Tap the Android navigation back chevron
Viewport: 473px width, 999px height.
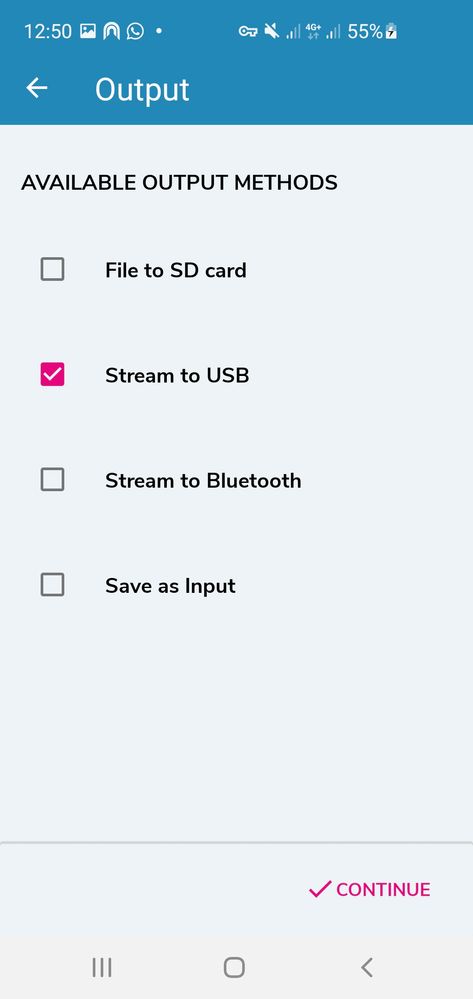coord(367,967)
